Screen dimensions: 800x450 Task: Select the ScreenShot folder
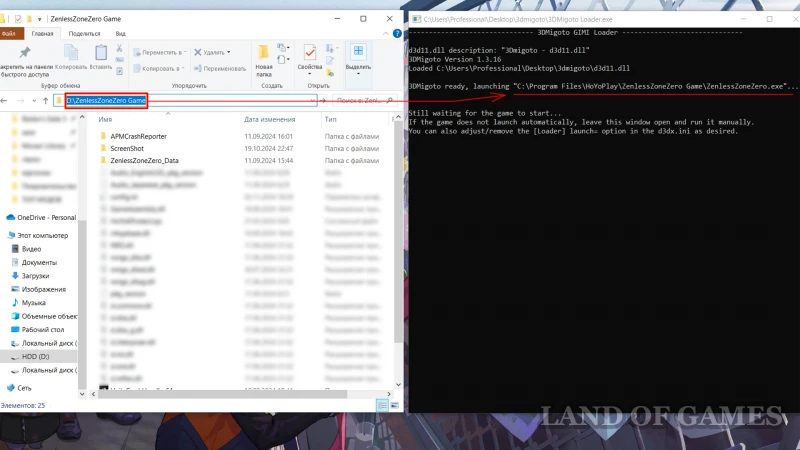(127, 148)
